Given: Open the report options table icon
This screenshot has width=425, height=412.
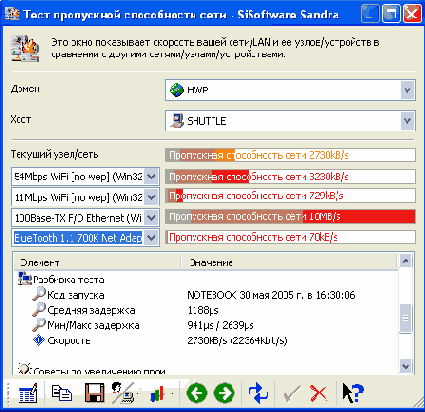Looking at the screenshot, I should click(28, 393).
